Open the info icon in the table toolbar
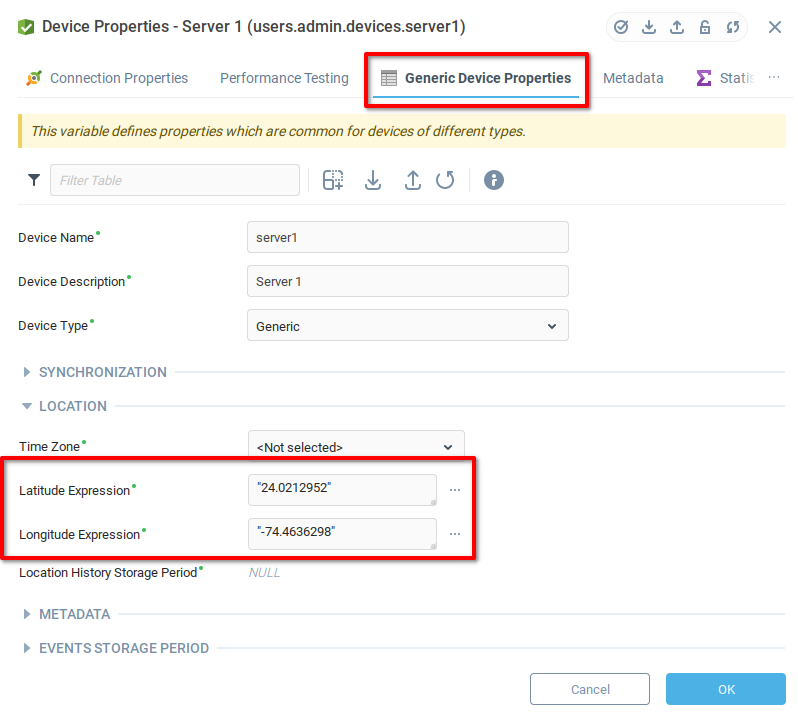The height and width of the screenshot is (715, 798). 494,180
